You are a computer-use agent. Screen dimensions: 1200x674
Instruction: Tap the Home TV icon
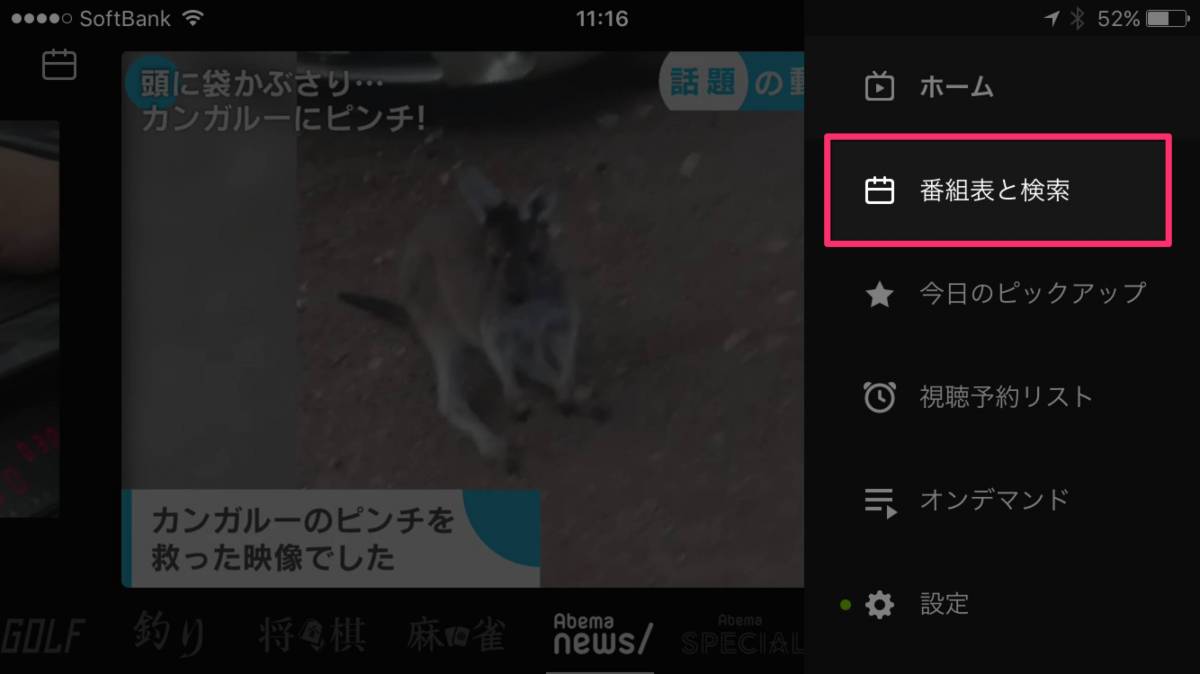pos(879,87)
